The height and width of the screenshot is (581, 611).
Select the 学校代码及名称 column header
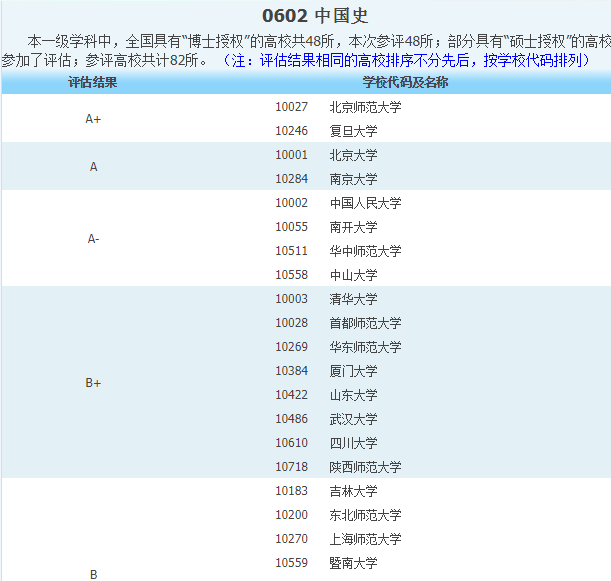pos(405,82)
